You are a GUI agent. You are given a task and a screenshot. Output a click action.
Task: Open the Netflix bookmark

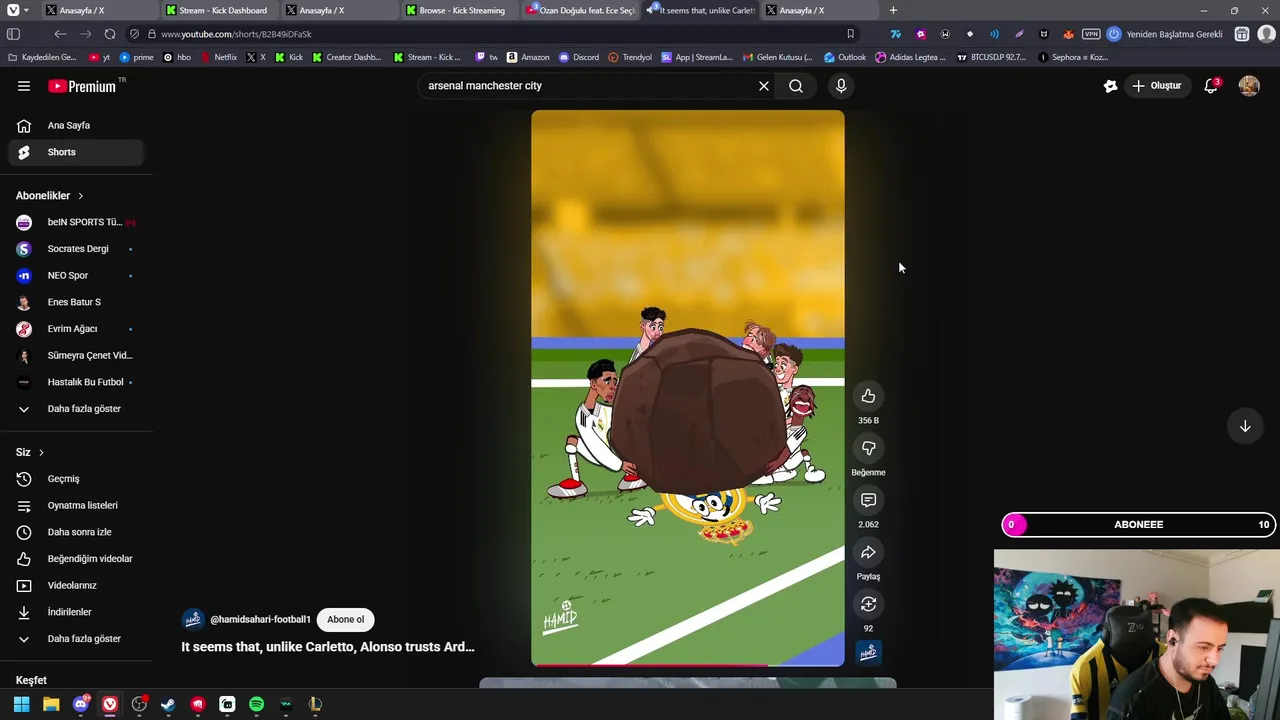[219, 57]
